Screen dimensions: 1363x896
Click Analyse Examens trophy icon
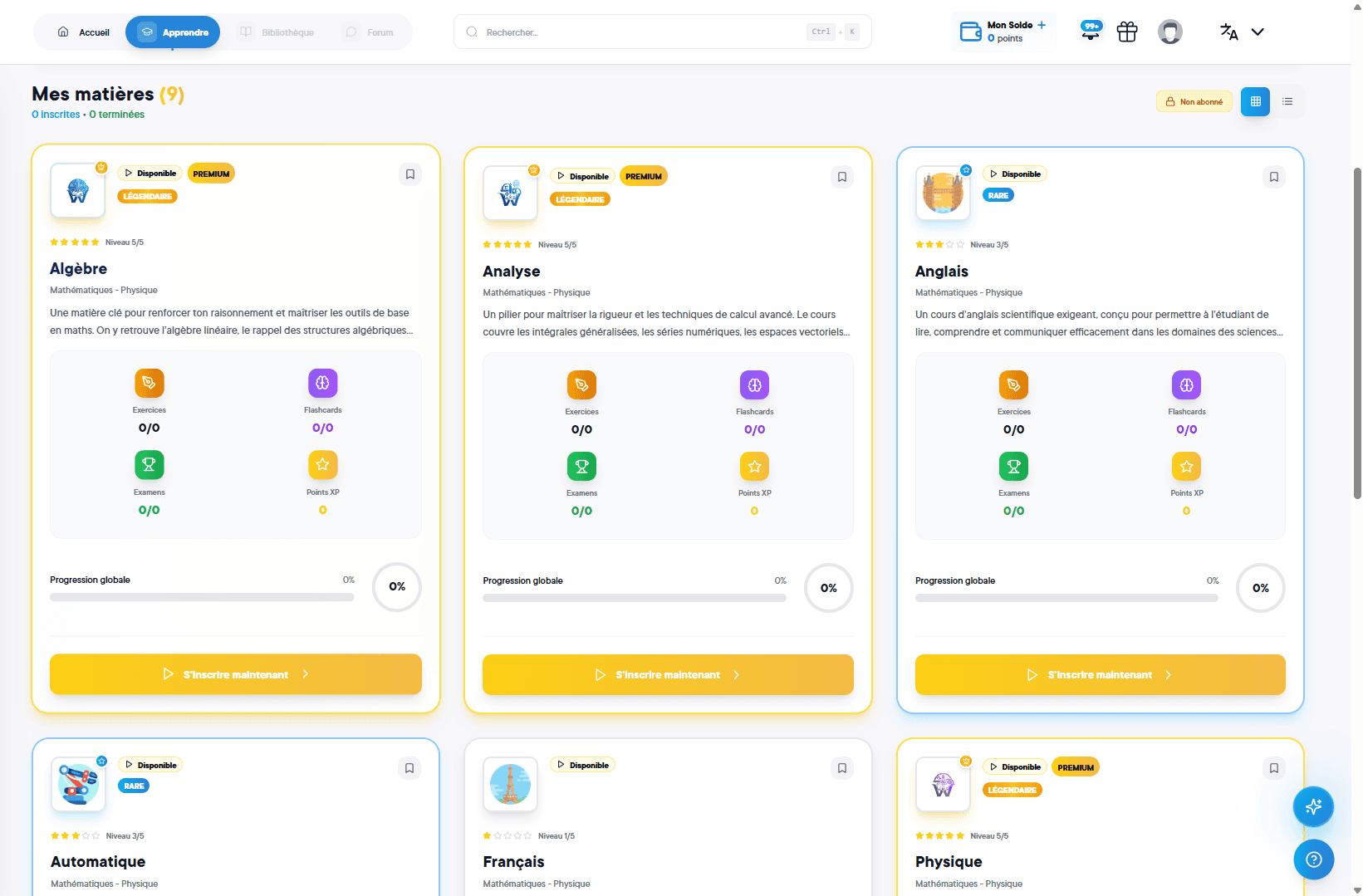point(581,467)
